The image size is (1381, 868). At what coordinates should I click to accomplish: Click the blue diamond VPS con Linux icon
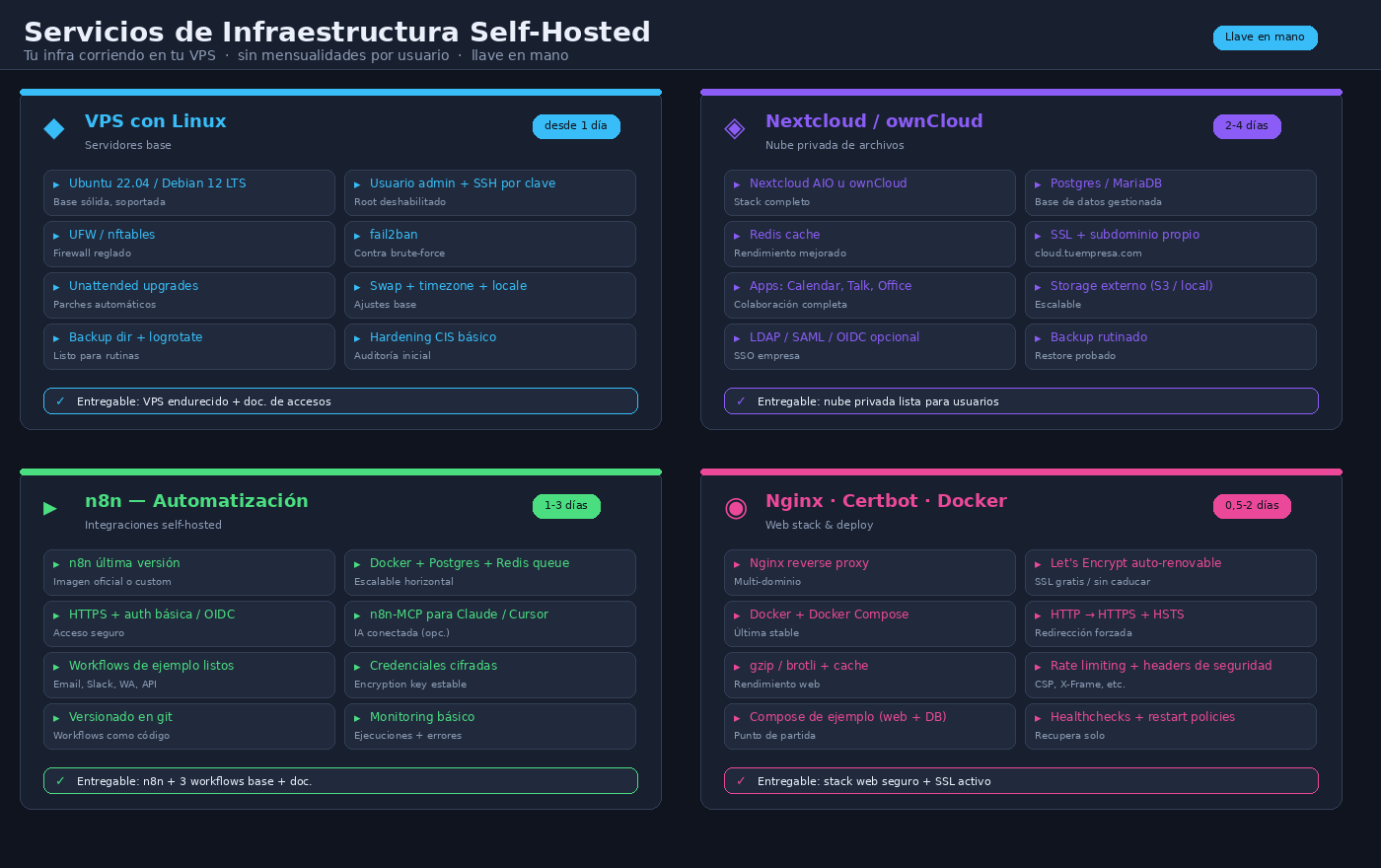pyautogui.click(x=54, y=128)
